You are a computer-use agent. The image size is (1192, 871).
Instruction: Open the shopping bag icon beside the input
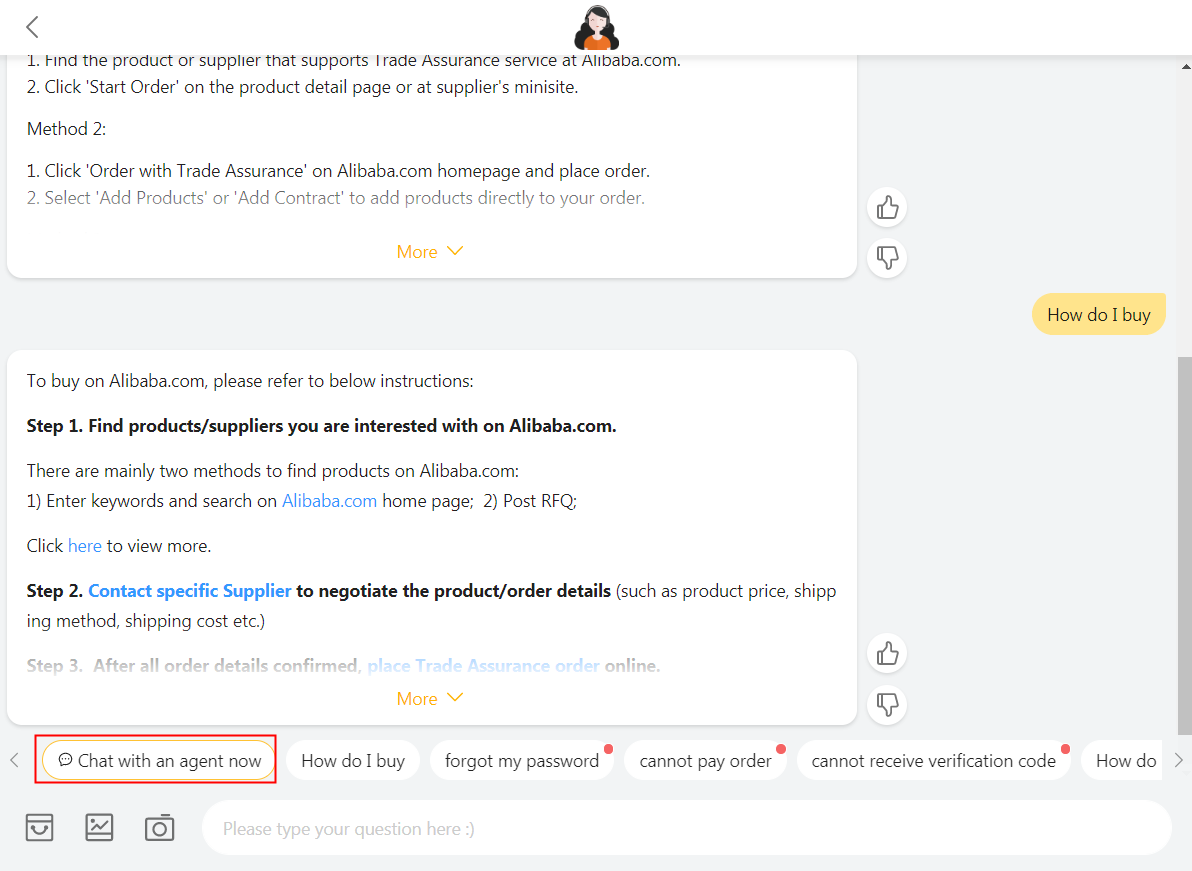[40, 827]
